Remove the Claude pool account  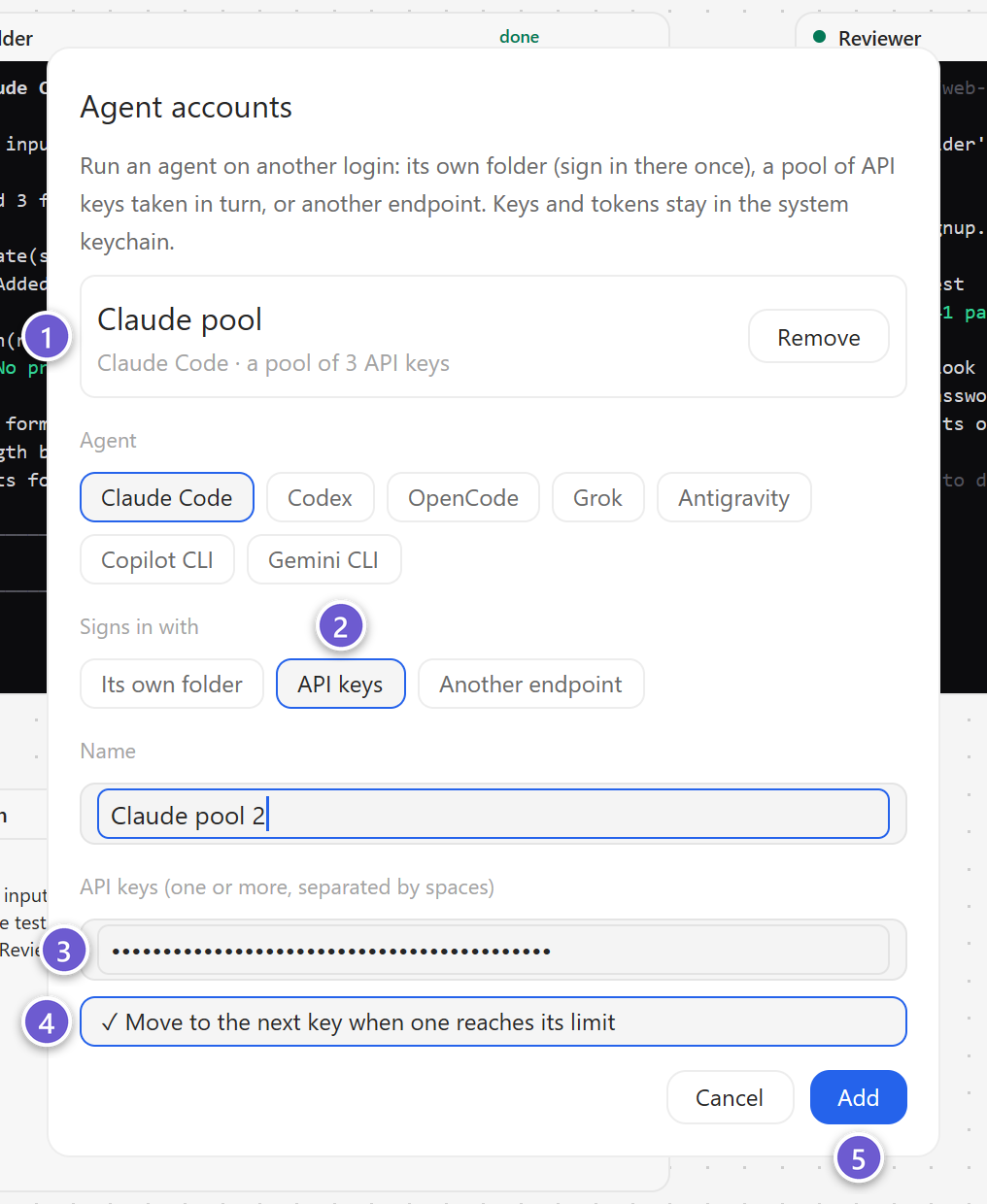click(818, 337)
